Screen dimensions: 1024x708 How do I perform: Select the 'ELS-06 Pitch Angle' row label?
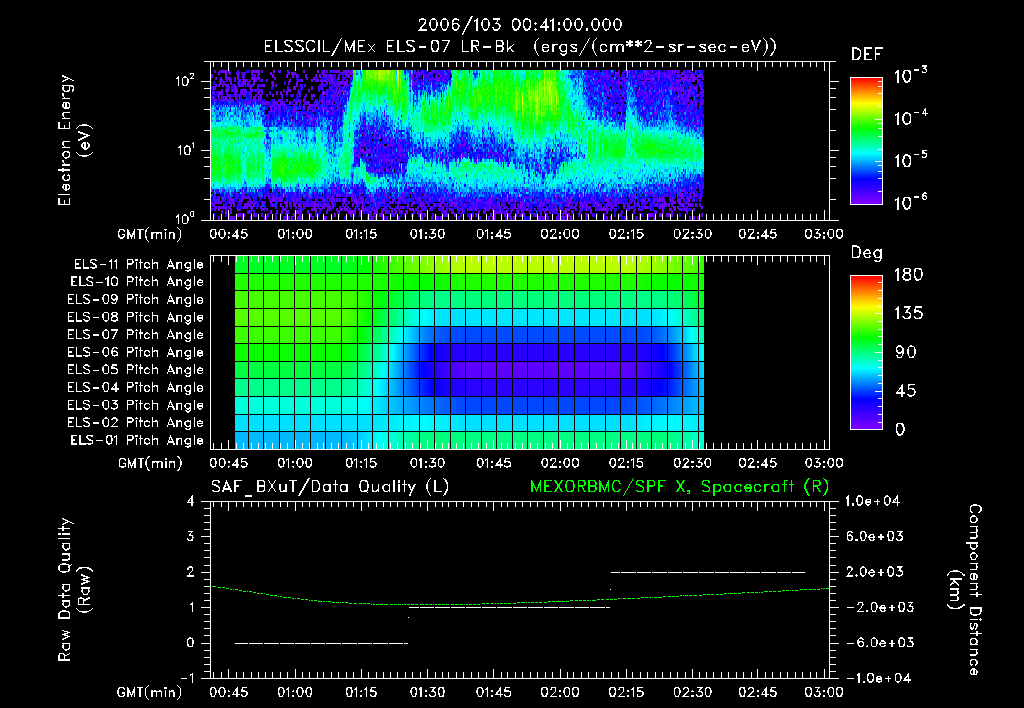[x=136, y=352]
